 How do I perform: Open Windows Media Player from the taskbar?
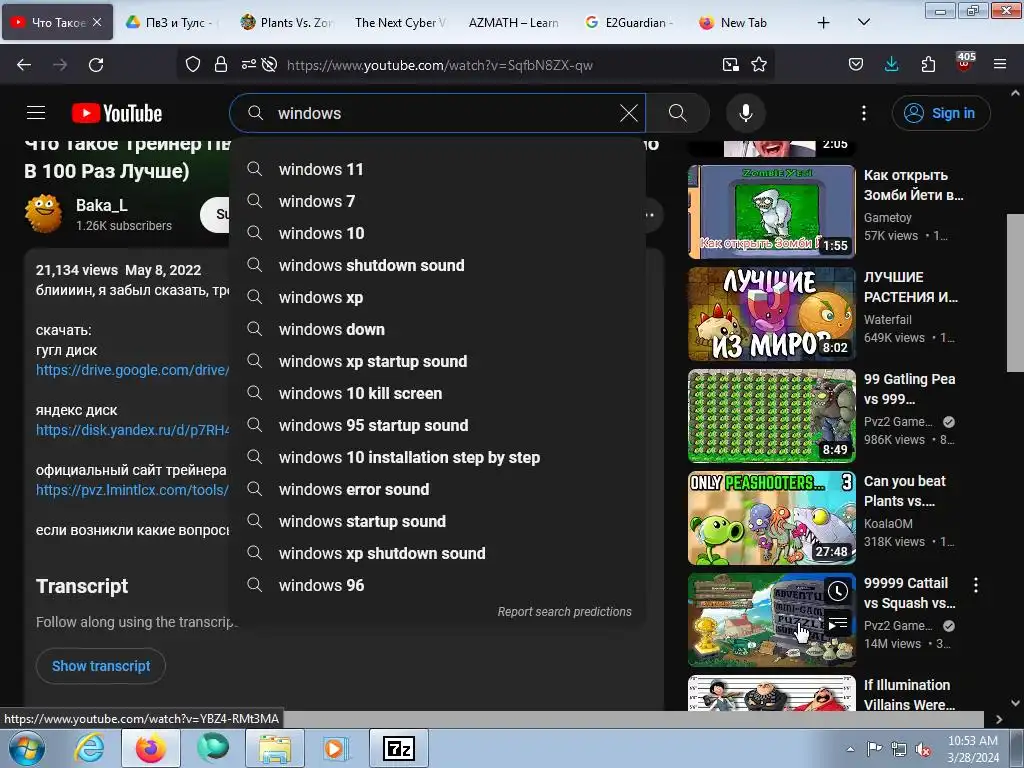pos(336,748)
